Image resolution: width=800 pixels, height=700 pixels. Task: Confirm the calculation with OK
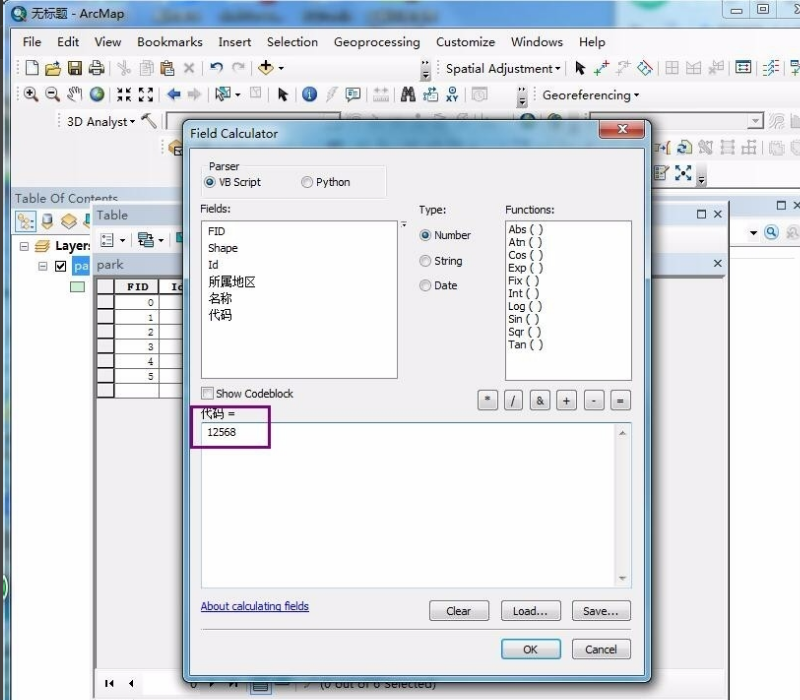tap(531, 649)
